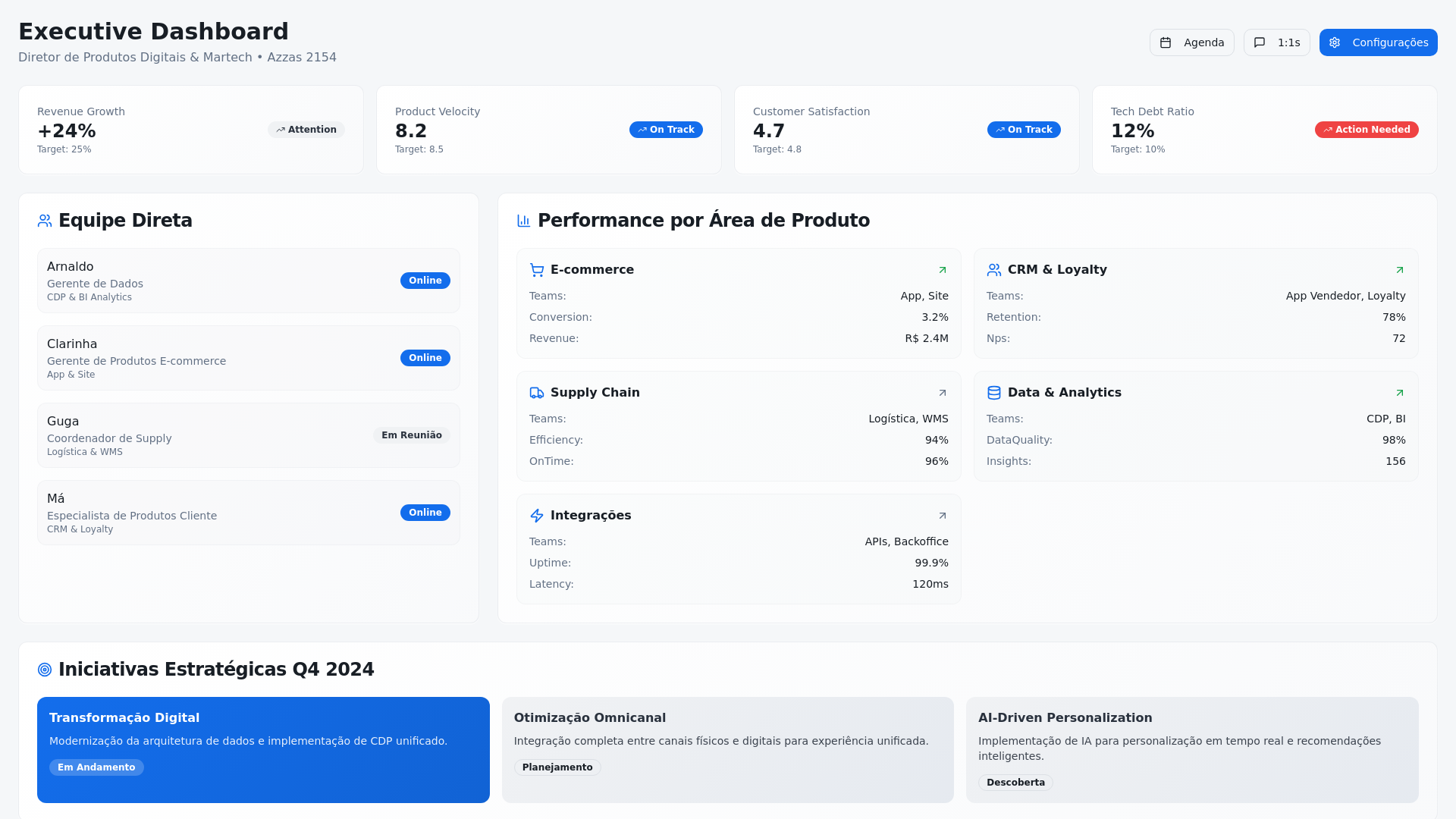Image resolution: width=1456 pixels, height=819 pixels.
Task: Click the Data & Analytics database icon
Action: 994,393
